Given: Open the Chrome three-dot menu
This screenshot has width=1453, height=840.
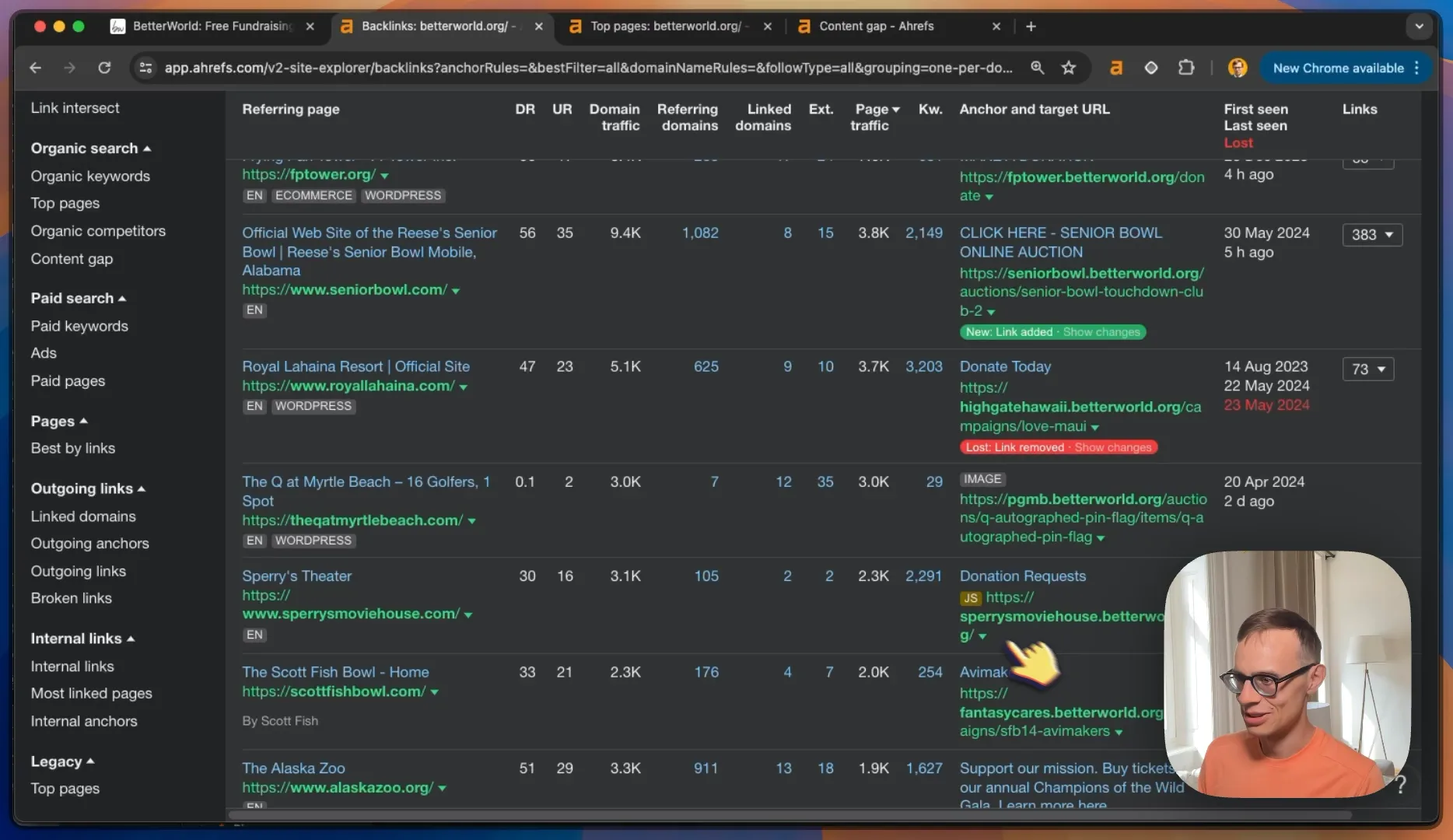Looking at the screenshot, I should (x=1417, y=68).
